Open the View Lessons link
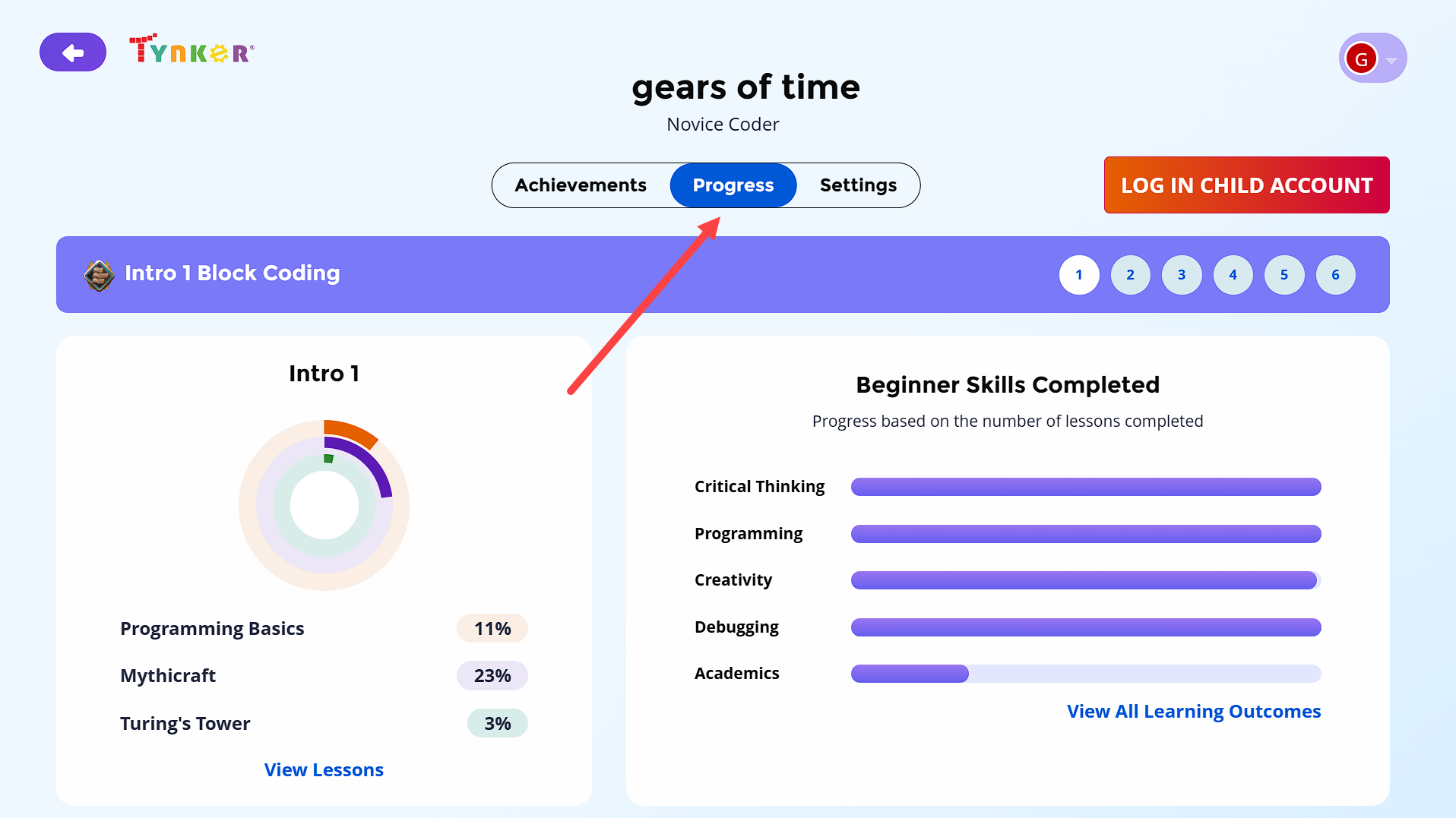This screenshot has width=1456, height=818. coord(324,769)
